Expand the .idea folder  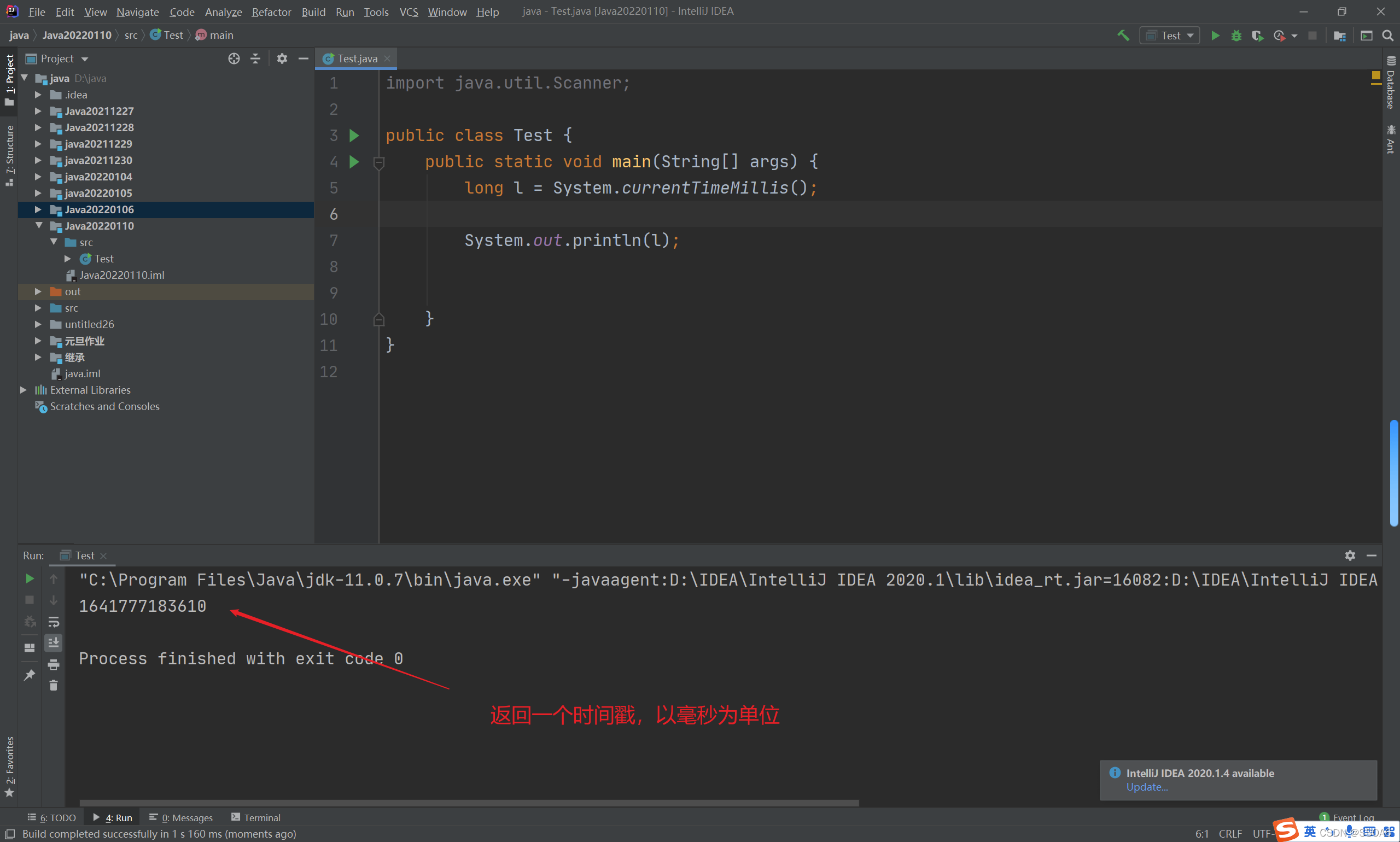[x=38, y=95]
